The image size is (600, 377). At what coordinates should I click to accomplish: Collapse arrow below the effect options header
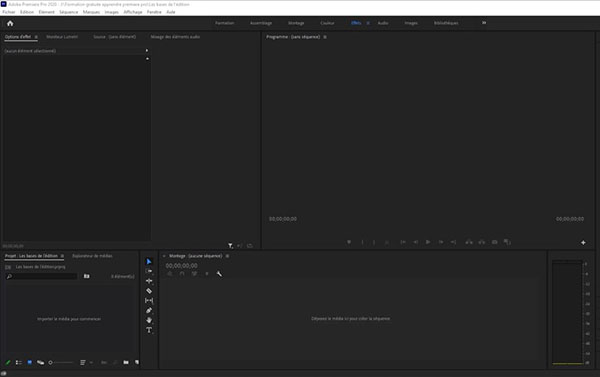tap(147, 59)
